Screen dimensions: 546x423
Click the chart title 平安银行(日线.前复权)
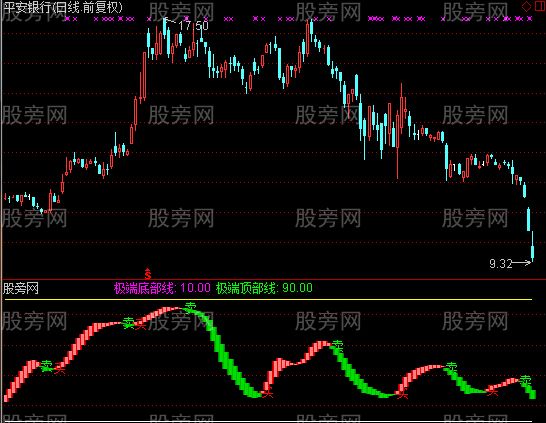[x=63, y=7]
